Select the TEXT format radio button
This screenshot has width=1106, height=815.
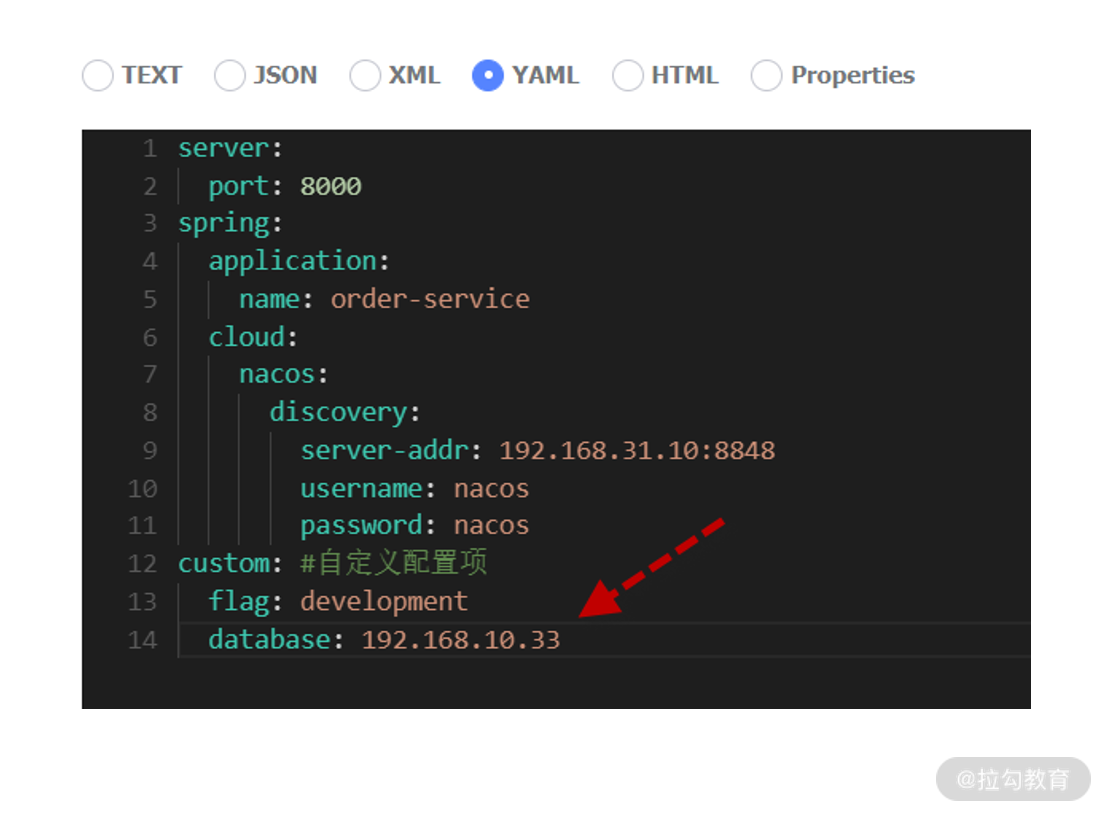[97, 76]
